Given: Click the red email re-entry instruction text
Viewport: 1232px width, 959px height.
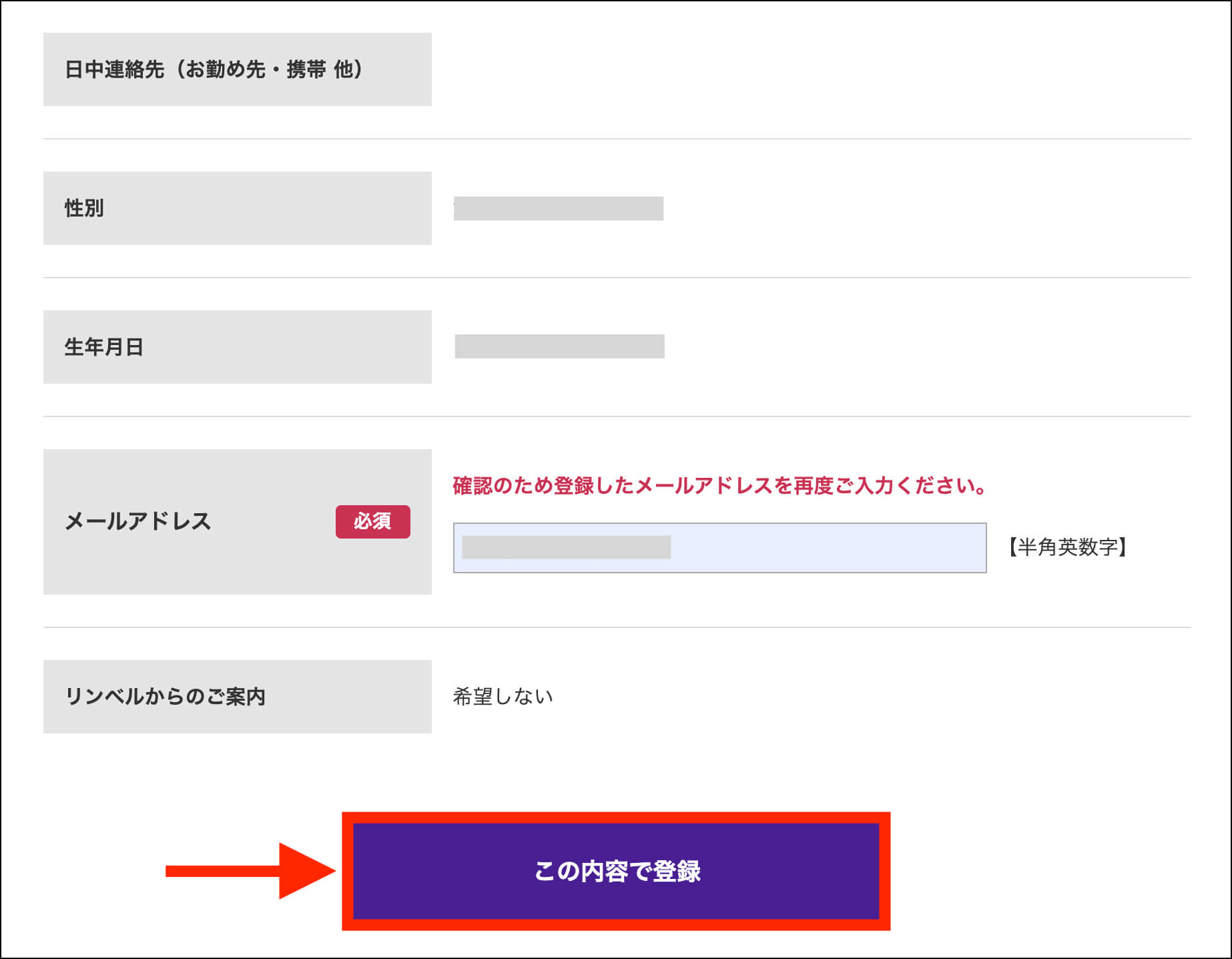Looking at the screenshot, I should 719,485.
